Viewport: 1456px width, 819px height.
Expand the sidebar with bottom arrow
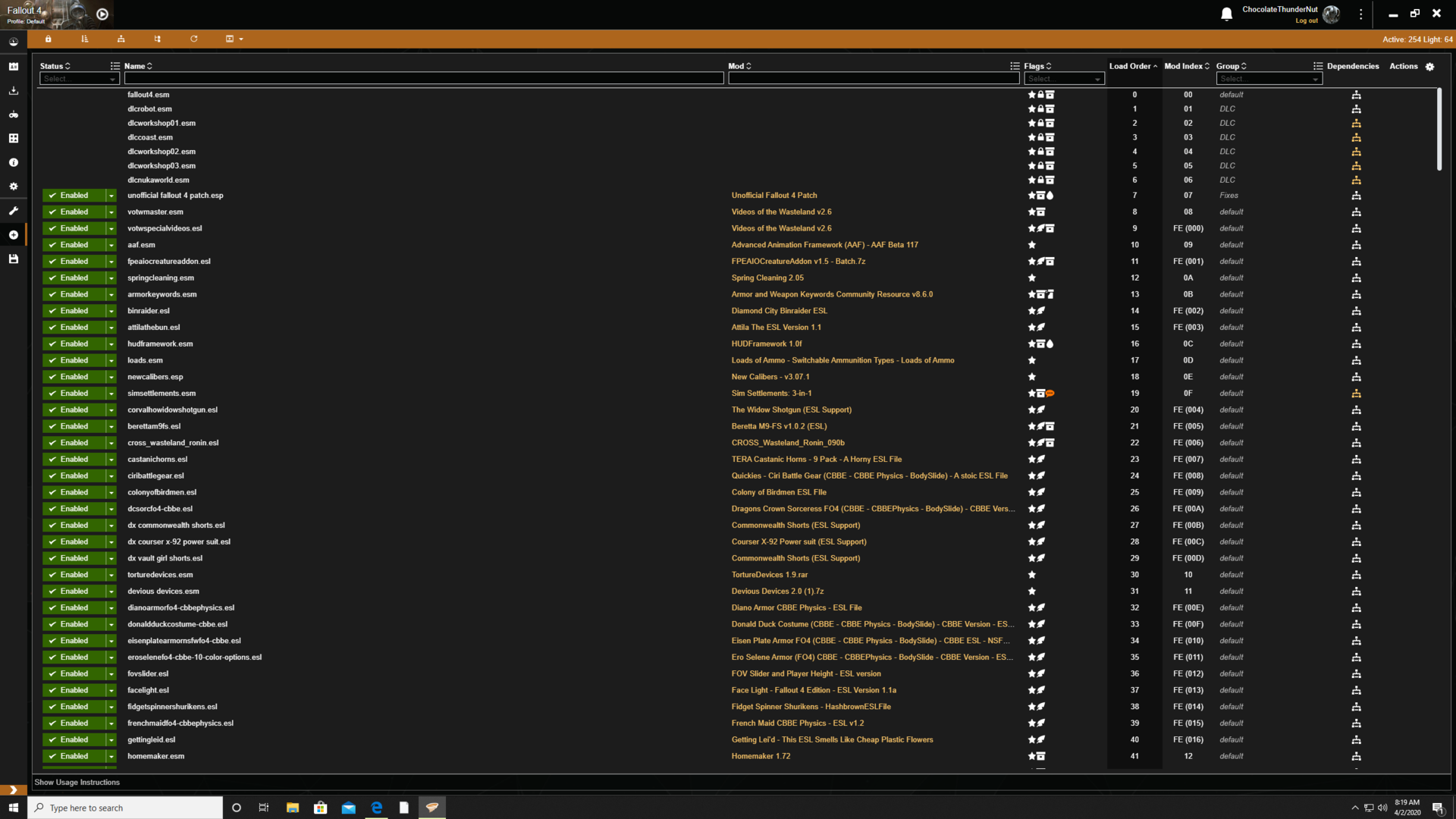[x=13, y=790]
